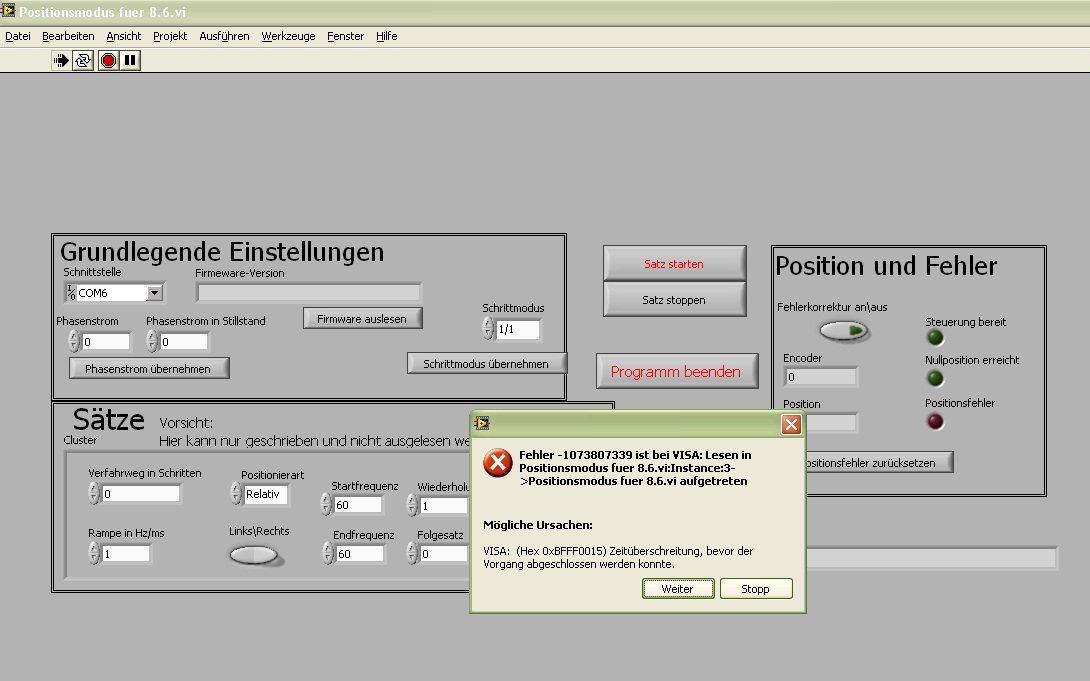Click the Folgesatz input field
Viewport: 1090px width, 681px height.
[445, 554]
